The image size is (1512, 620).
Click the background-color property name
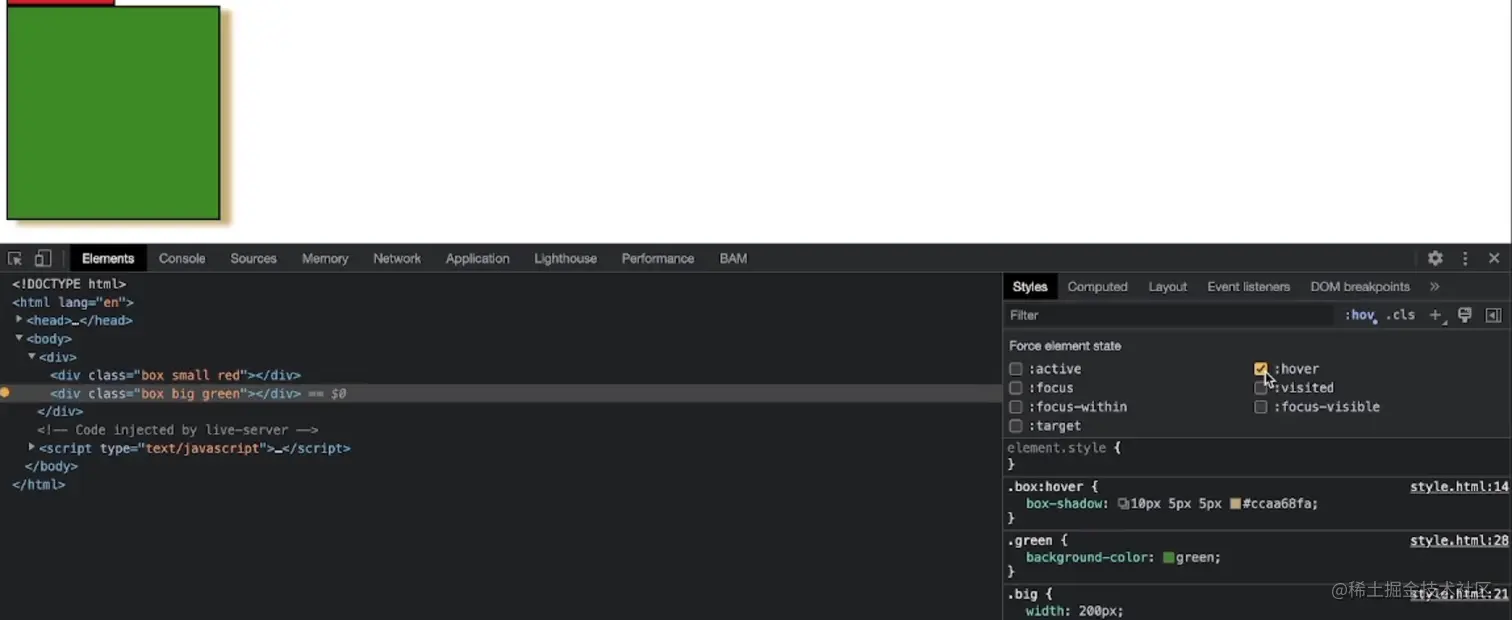(1087, 558)
